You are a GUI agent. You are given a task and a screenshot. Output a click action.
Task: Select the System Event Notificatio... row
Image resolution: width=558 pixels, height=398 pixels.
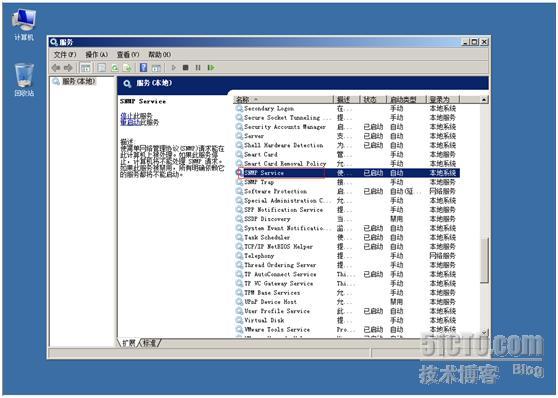[347, 228]
